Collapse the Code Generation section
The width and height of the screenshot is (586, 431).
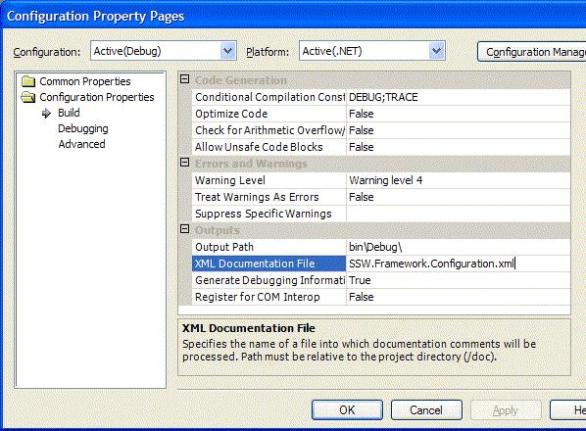click(185, 79)
